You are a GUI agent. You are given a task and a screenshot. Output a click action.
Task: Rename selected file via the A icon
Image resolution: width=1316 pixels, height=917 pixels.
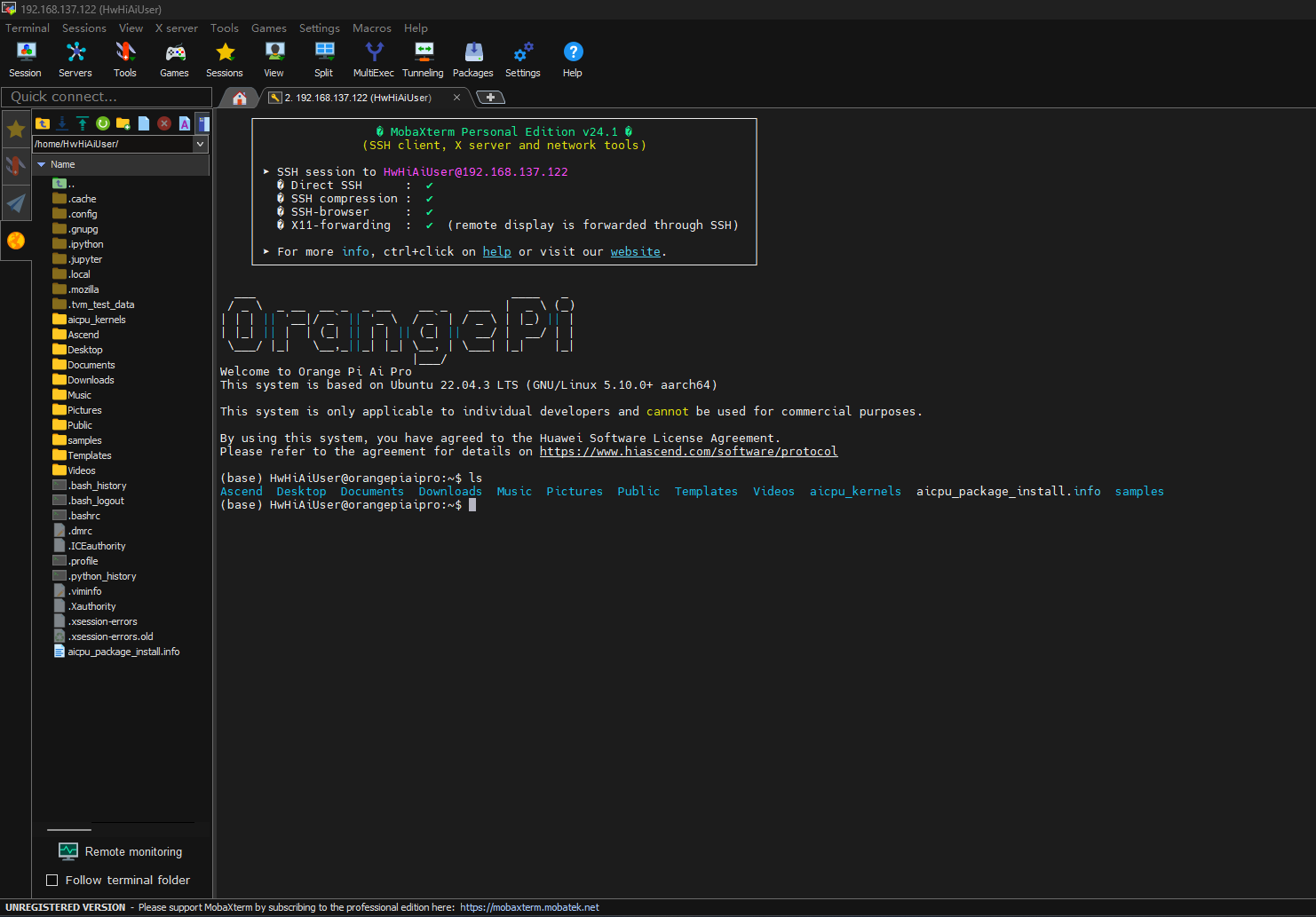185,123
